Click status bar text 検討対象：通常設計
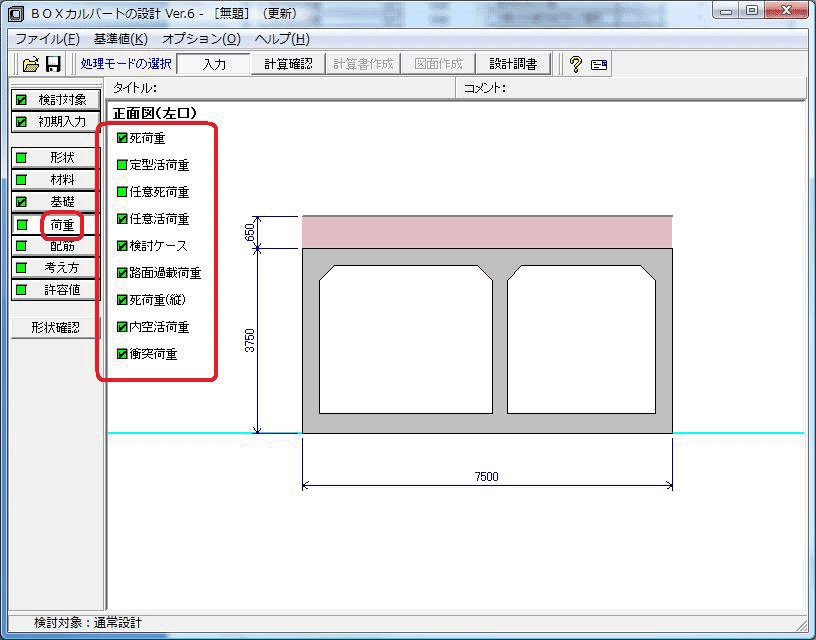Viewport: 816px width, 640px height. coord(87,622)
